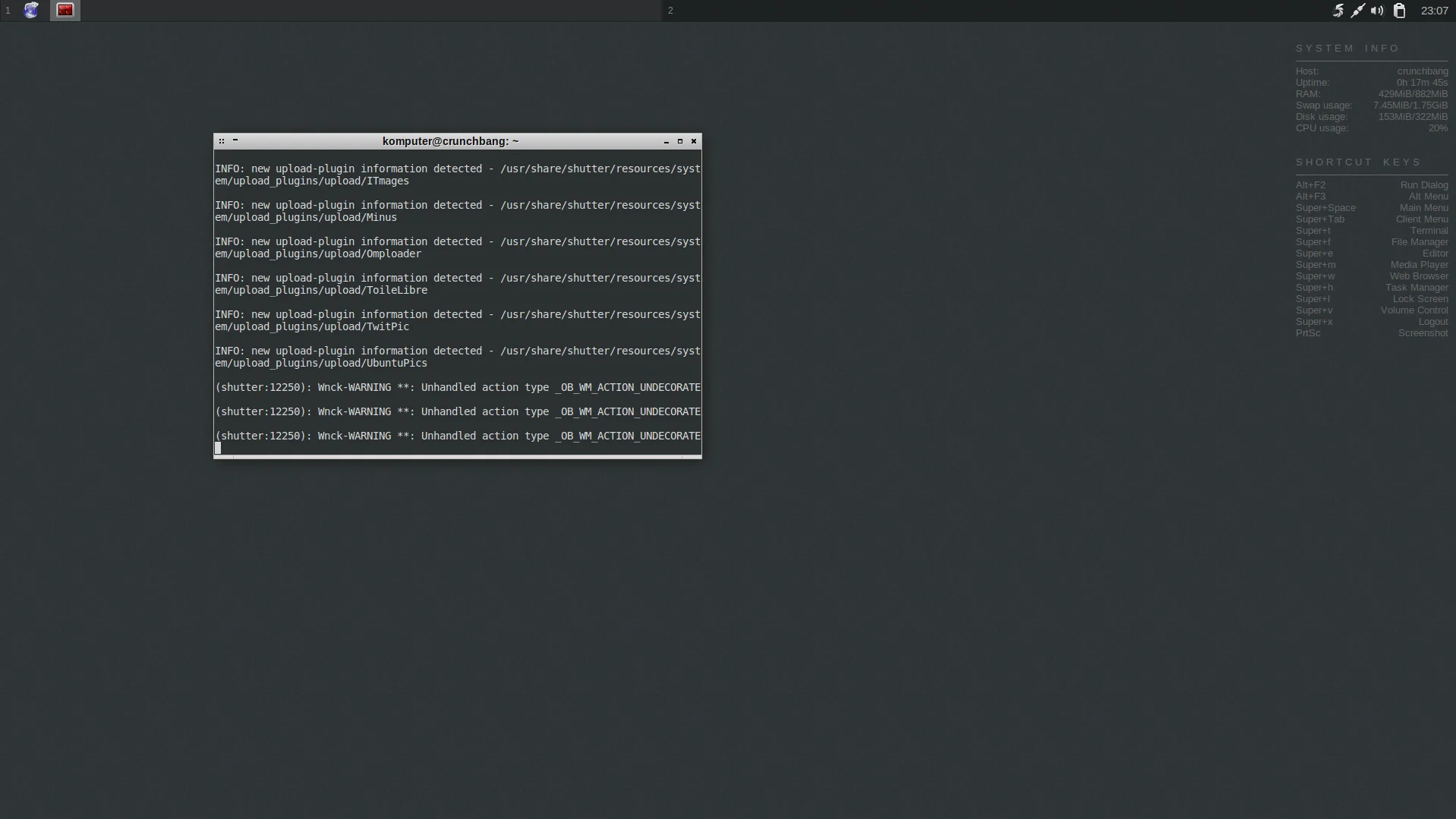Click the upload/Minus path line
This screenshot has height=819, width=1456.
pos(306,217)
